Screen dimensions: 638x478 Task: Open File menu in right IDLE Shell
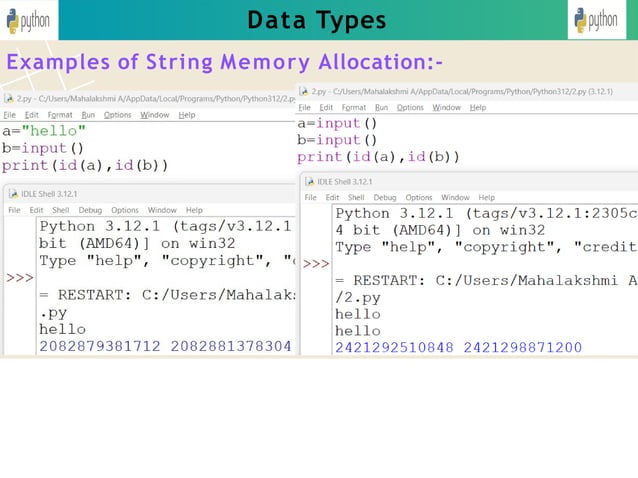[x=310, y=198]
